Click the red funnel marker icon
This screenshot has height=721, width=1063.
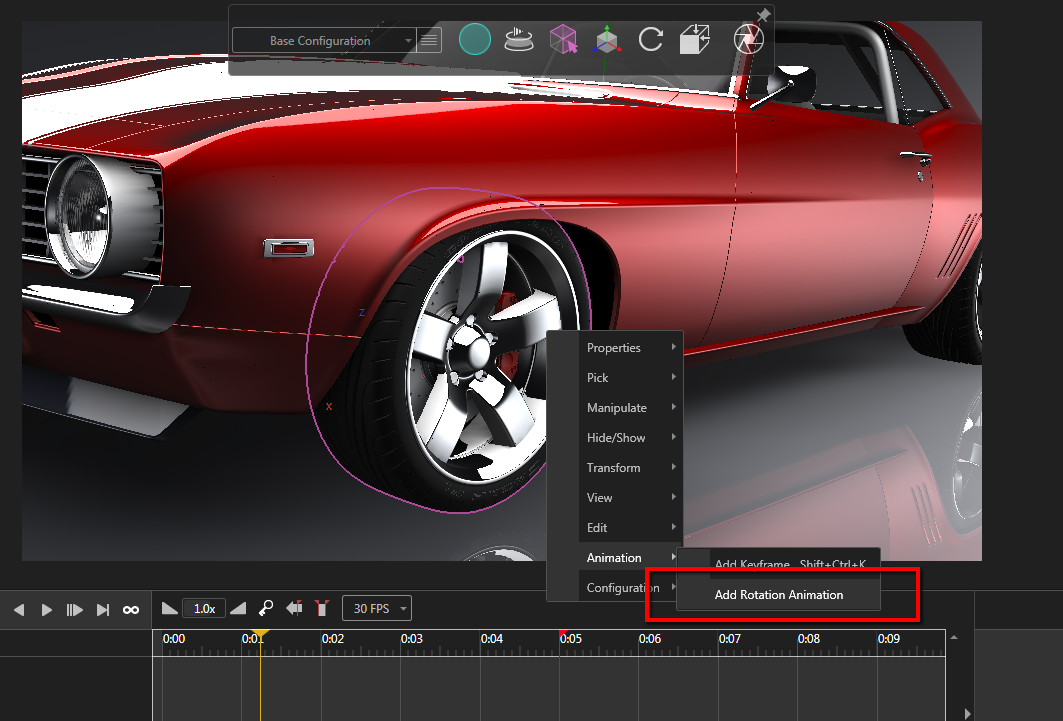(x=322, y=608)
